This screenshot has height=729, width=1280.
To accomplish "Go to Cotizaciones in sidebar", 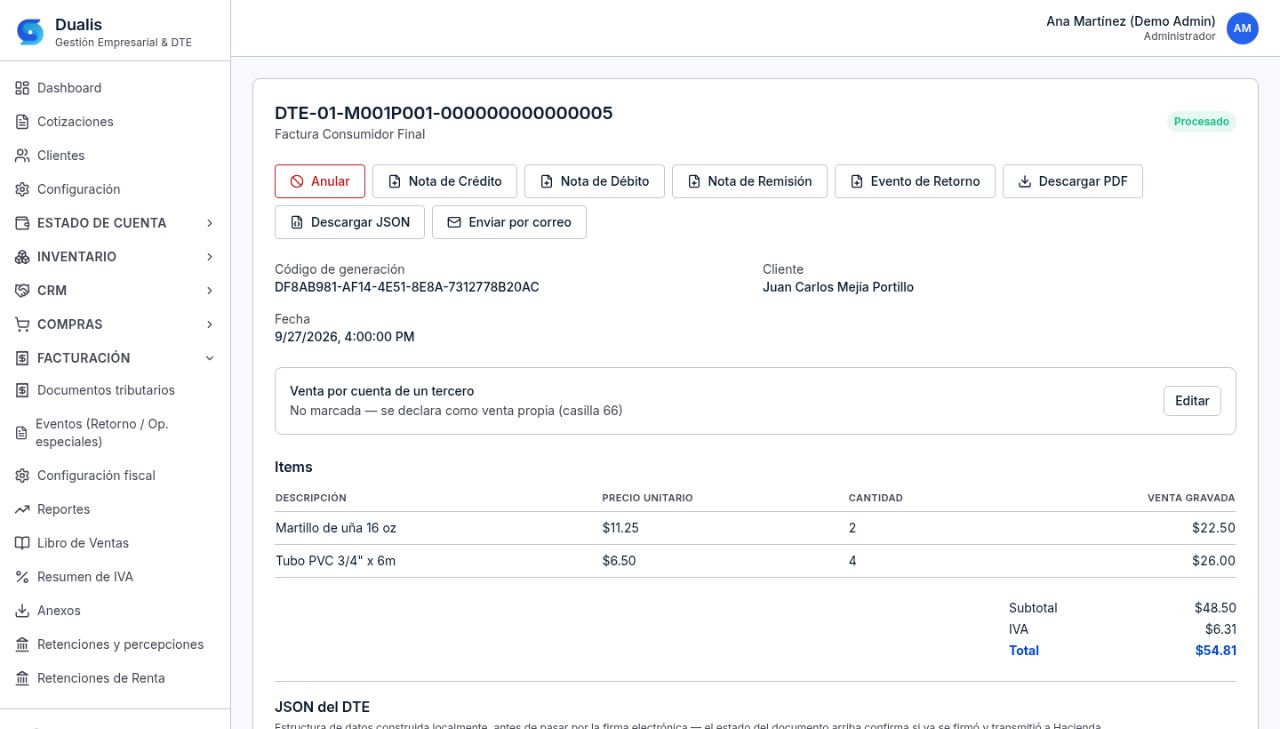I will tap(115, 122).
